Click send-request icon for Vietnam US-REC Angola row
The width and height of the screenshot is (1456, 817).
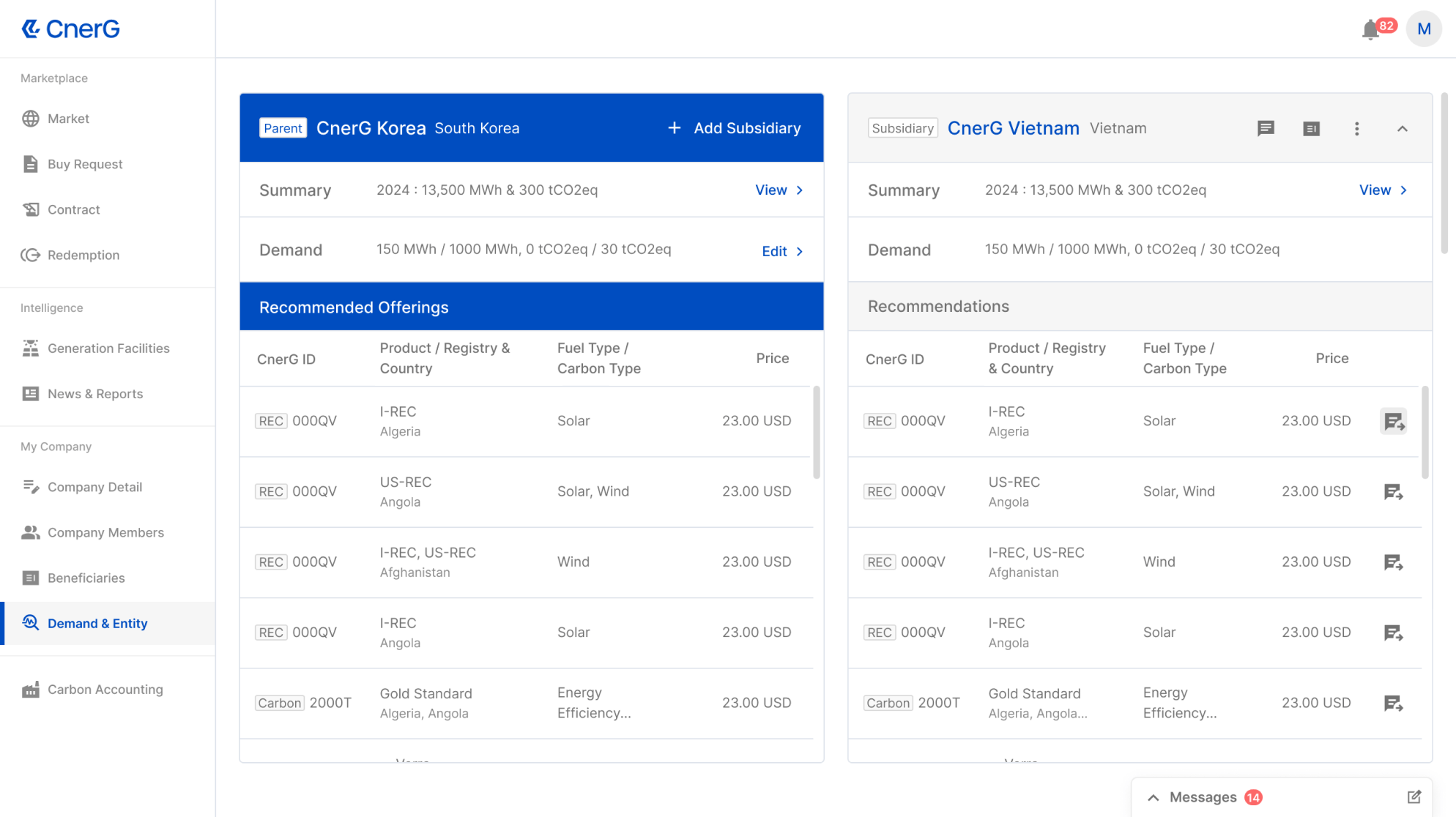1393,491
